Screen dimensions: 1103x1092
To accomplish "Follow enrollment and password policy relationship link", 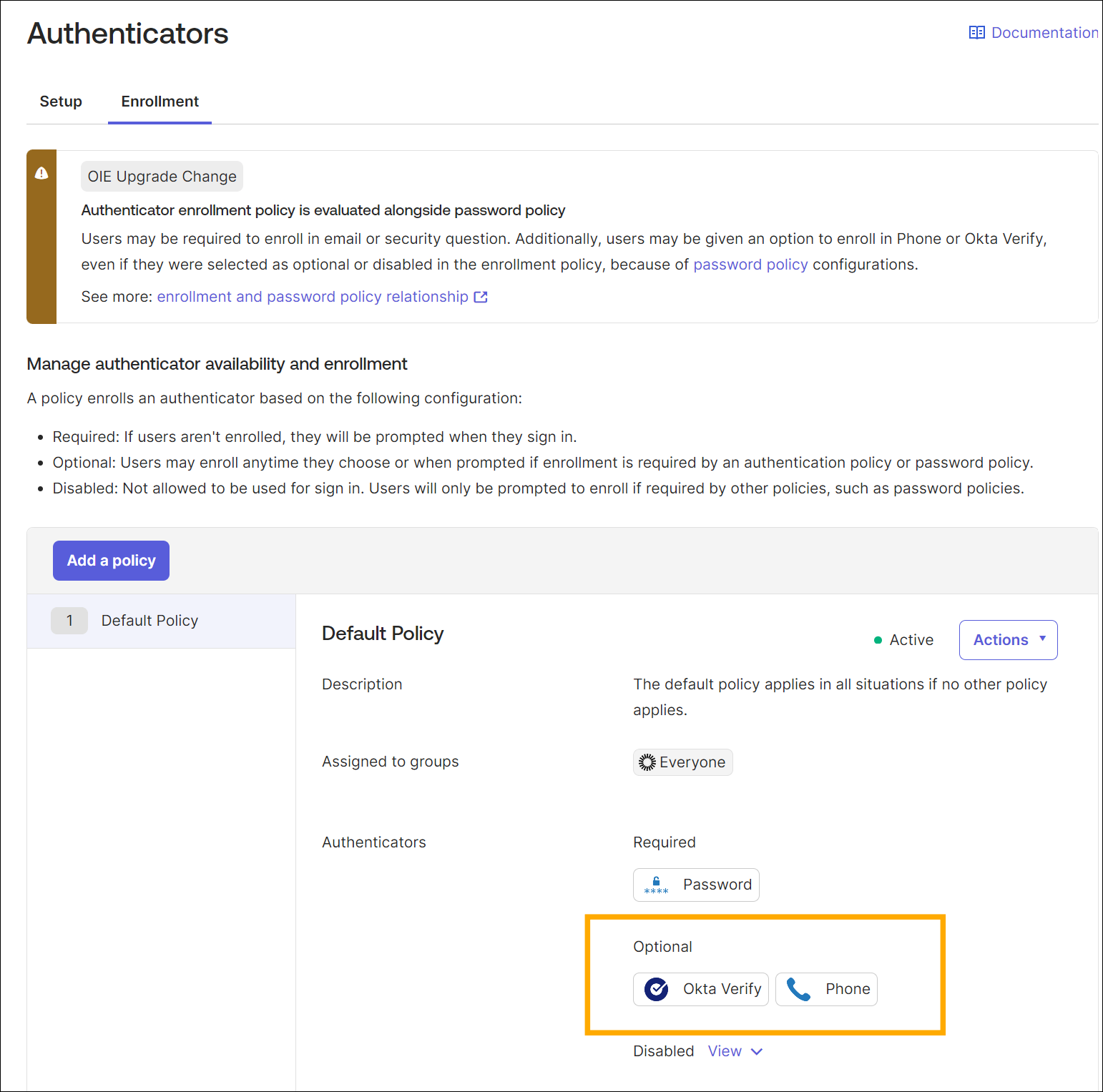I will click(311, 296).
